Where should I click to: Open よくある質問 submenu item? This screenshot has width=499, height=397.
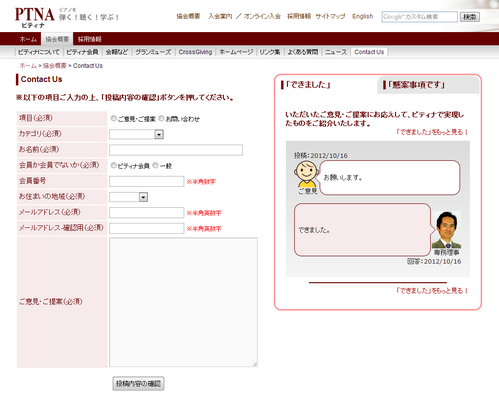point(303,52)
